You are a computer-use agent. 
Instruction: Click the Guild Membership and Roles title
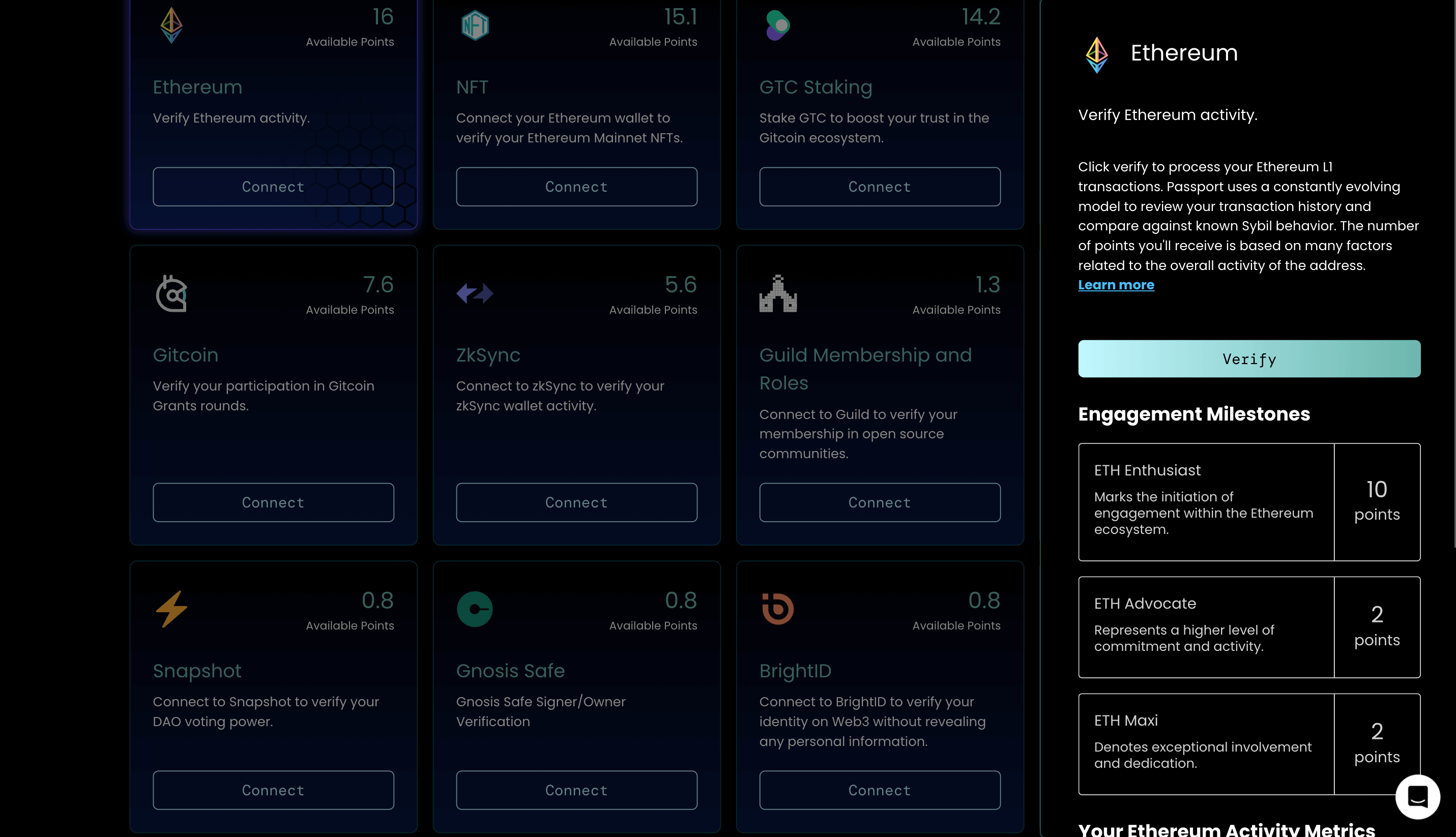865,369
